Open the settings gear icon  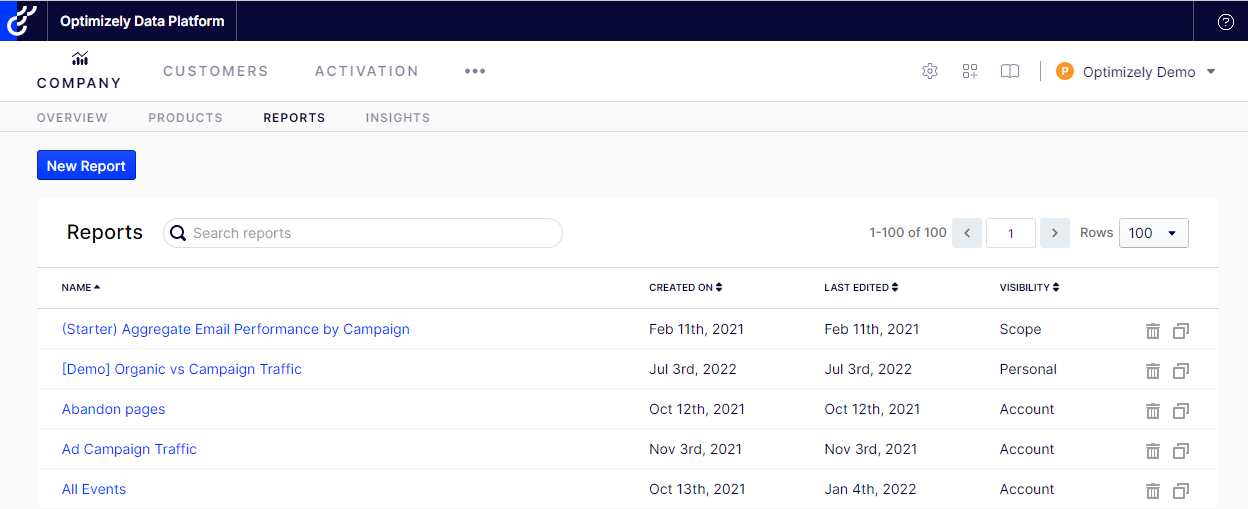pyautogui.click(x=930, y=71)
